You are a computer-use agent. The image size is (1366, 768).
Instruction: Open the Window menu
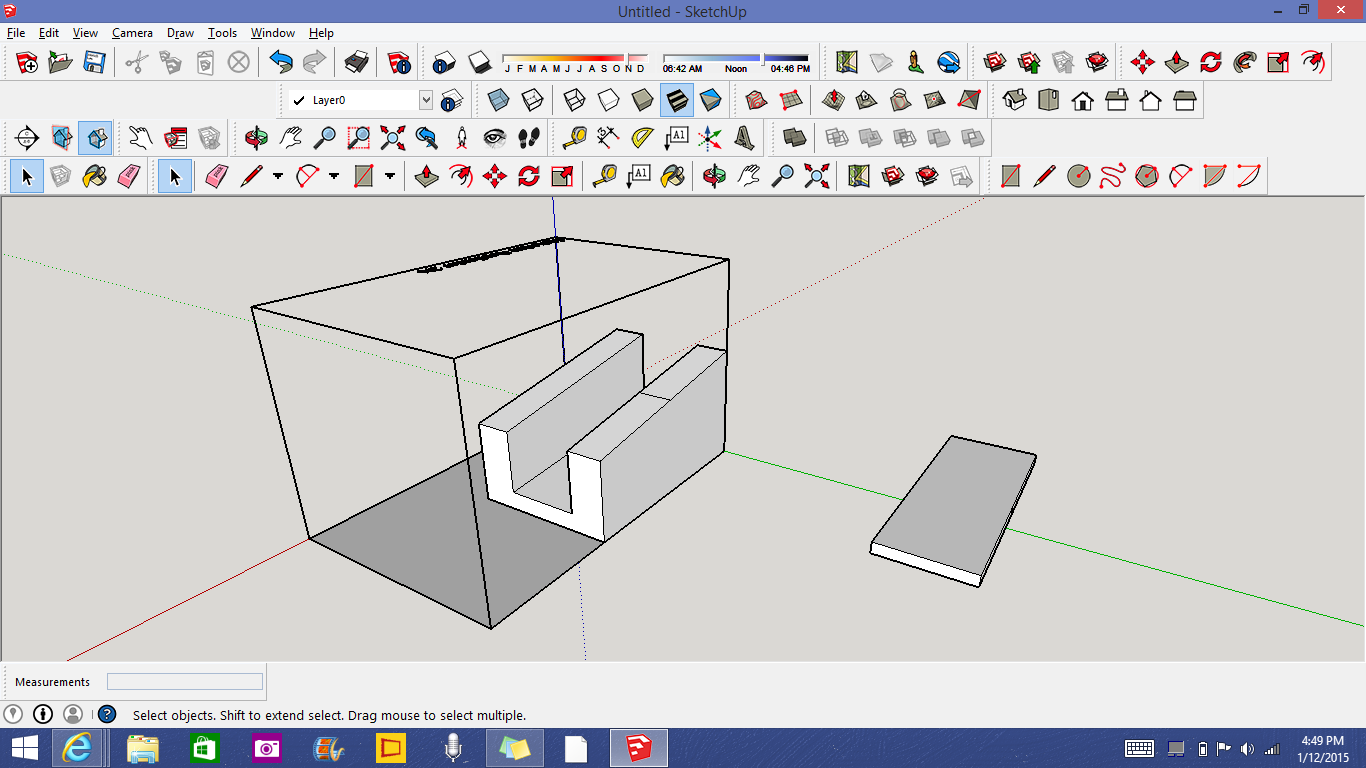[273, 33]
